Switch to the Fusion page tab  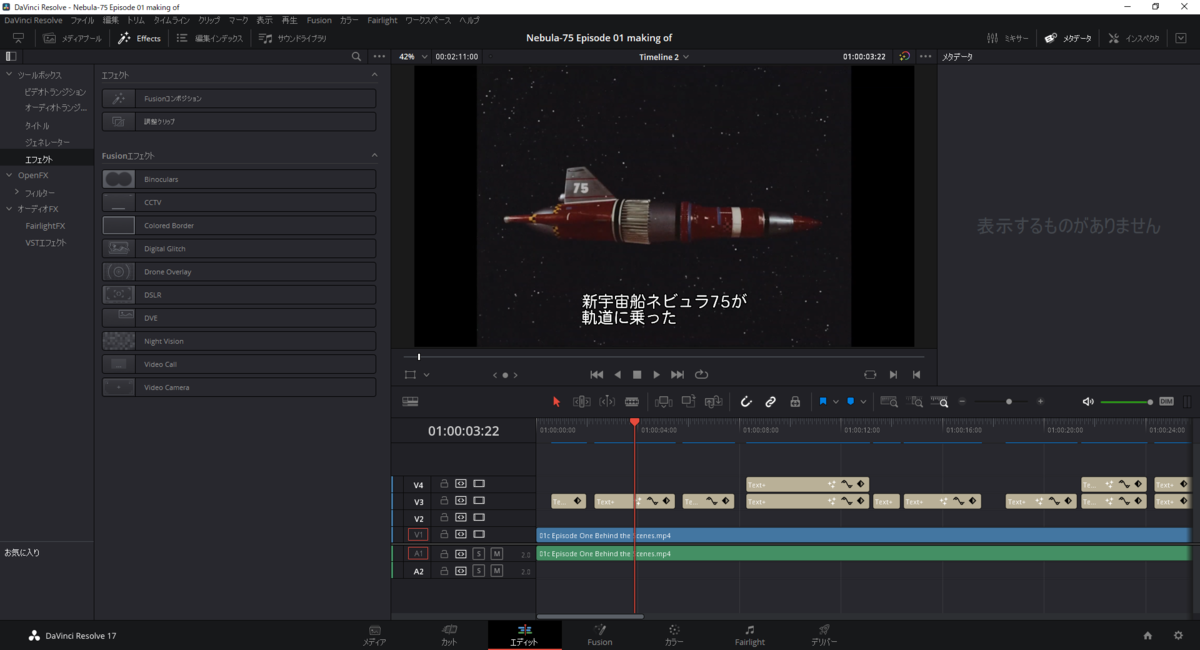tap(600, 635)
